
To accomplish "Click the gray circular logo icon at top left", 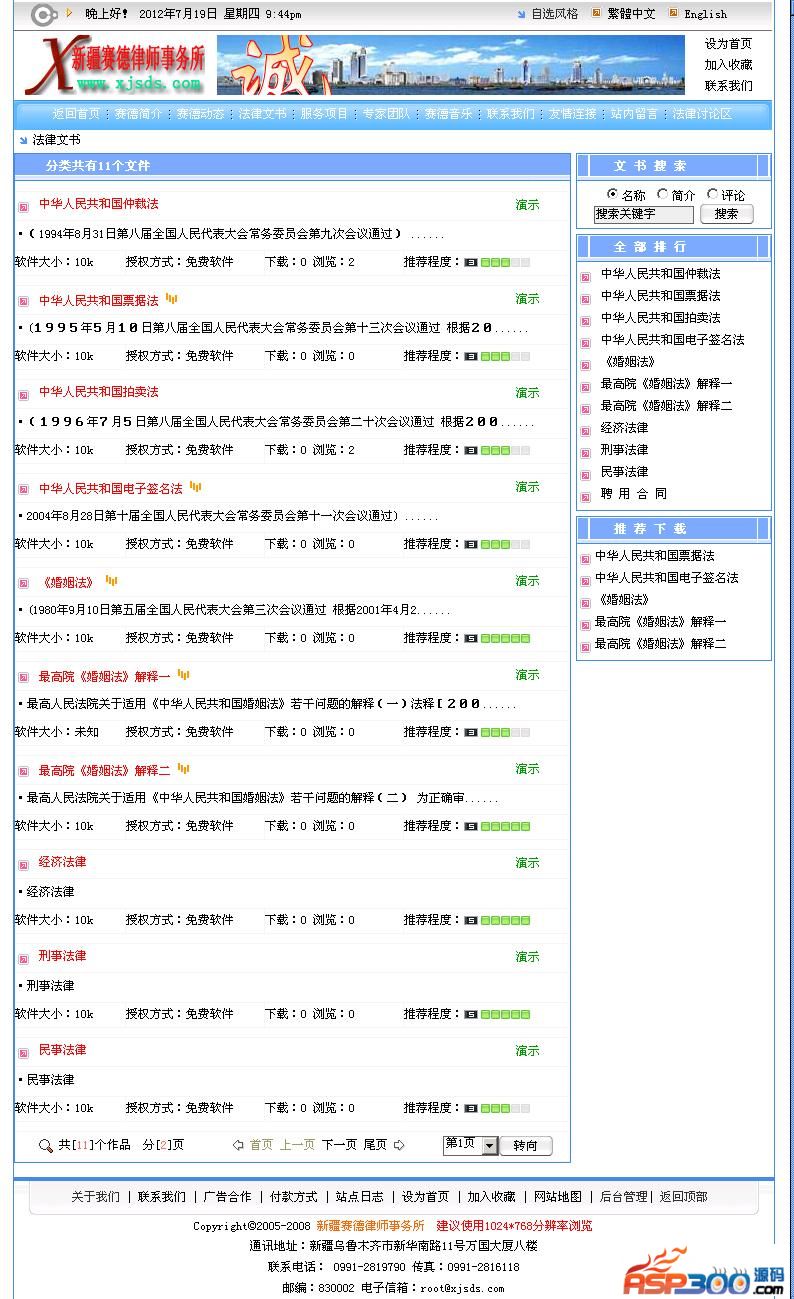I will coord(45,14).
